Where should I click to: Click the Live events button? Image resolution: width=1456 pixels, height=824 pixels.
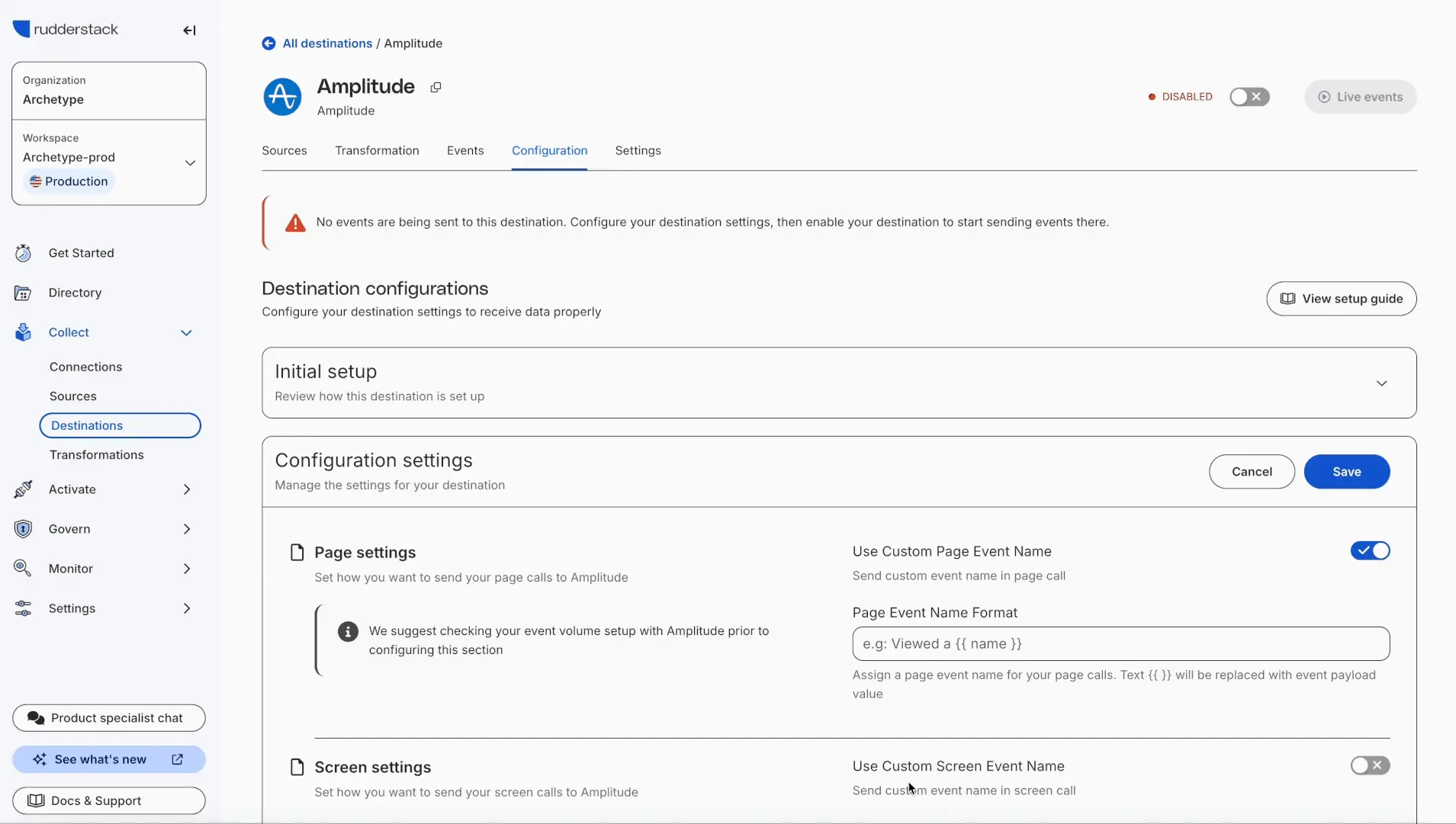[x=1360, y=97]
